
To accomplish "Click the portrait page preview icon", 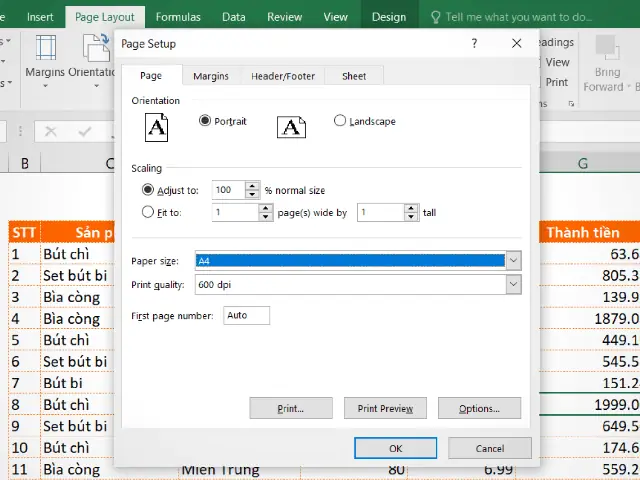I will click(156, 127).
